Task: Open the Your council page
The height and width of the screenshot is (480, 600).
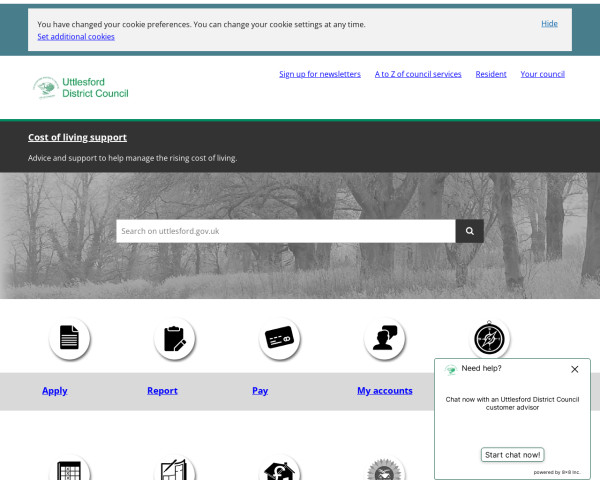Action: (543, 74)
